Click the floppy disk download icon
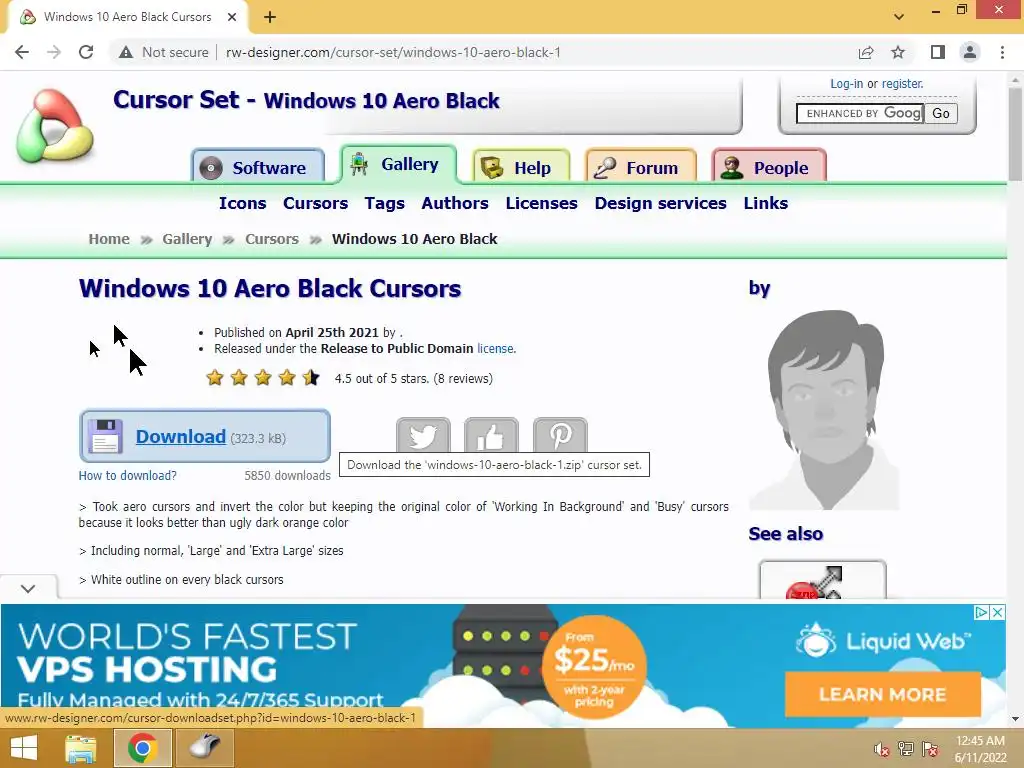 click(105, 436)
